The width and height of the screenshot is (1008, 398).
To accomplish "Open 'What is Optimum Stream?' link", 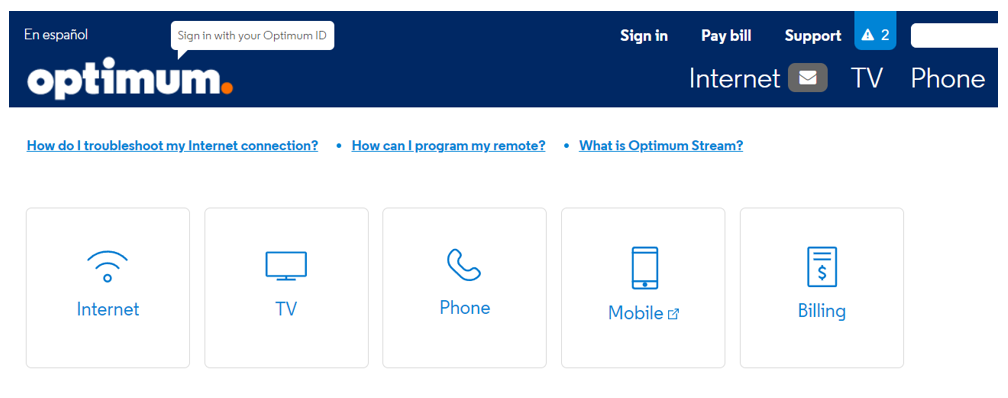I will pyautogui.click(x=661, y=145).
